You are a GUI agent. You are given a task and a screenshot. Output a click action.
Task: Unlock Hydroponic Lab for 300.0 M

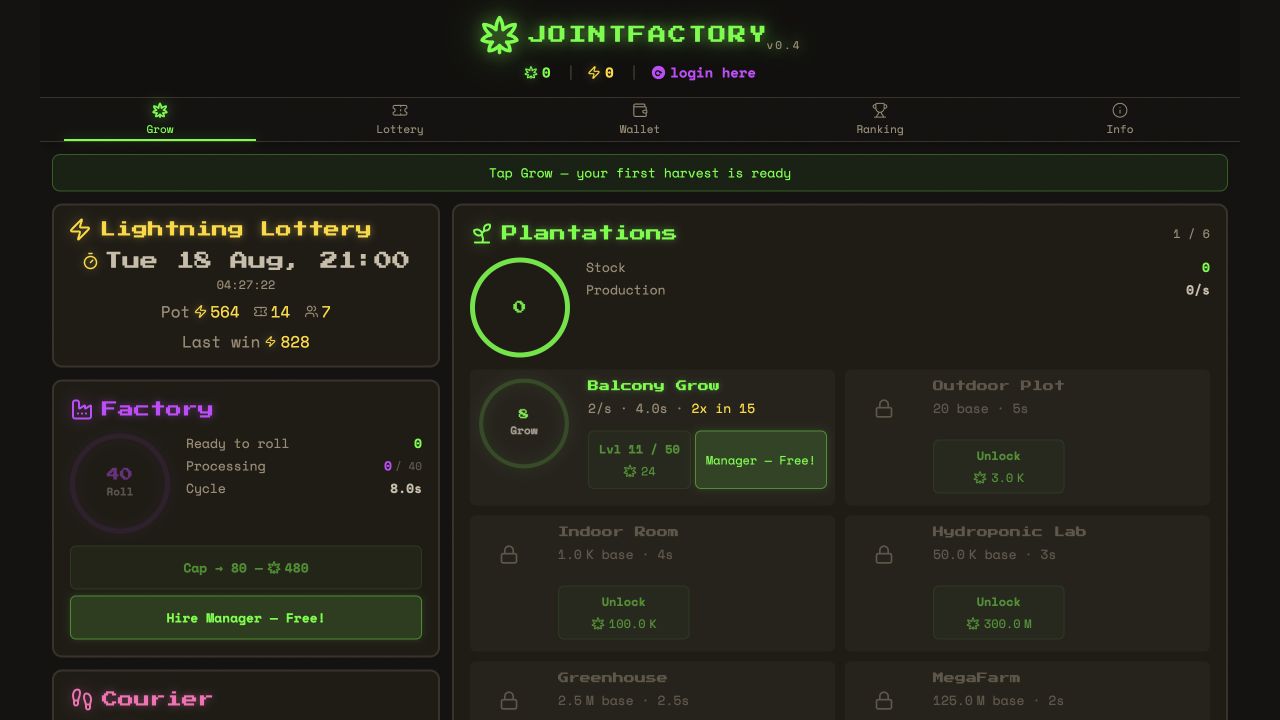(x=998, y=613)
